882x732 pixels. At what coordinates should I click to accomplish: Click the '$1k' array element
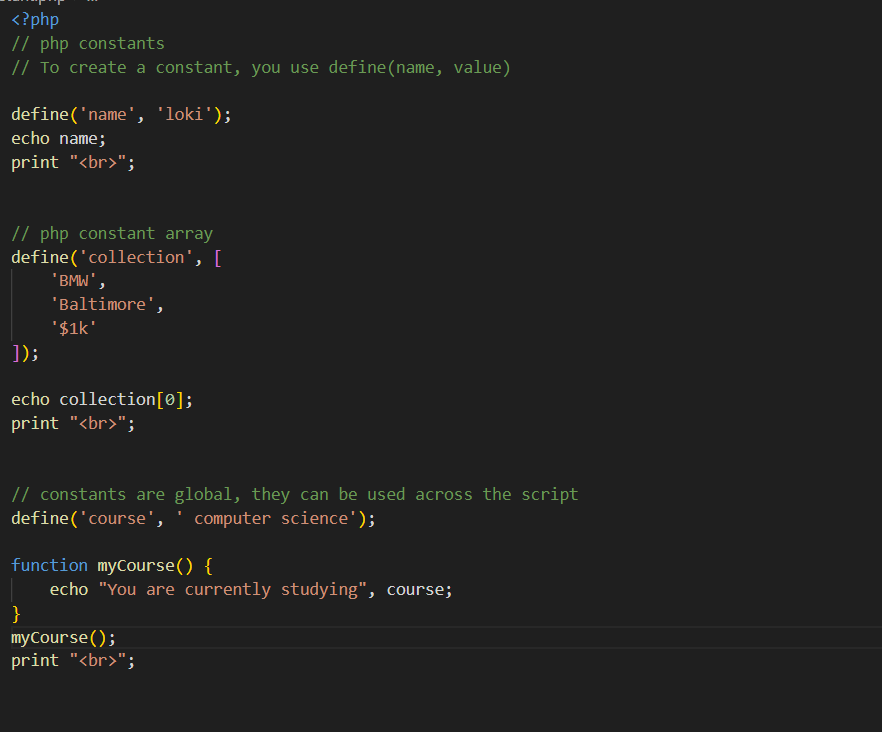pos(74,329)
